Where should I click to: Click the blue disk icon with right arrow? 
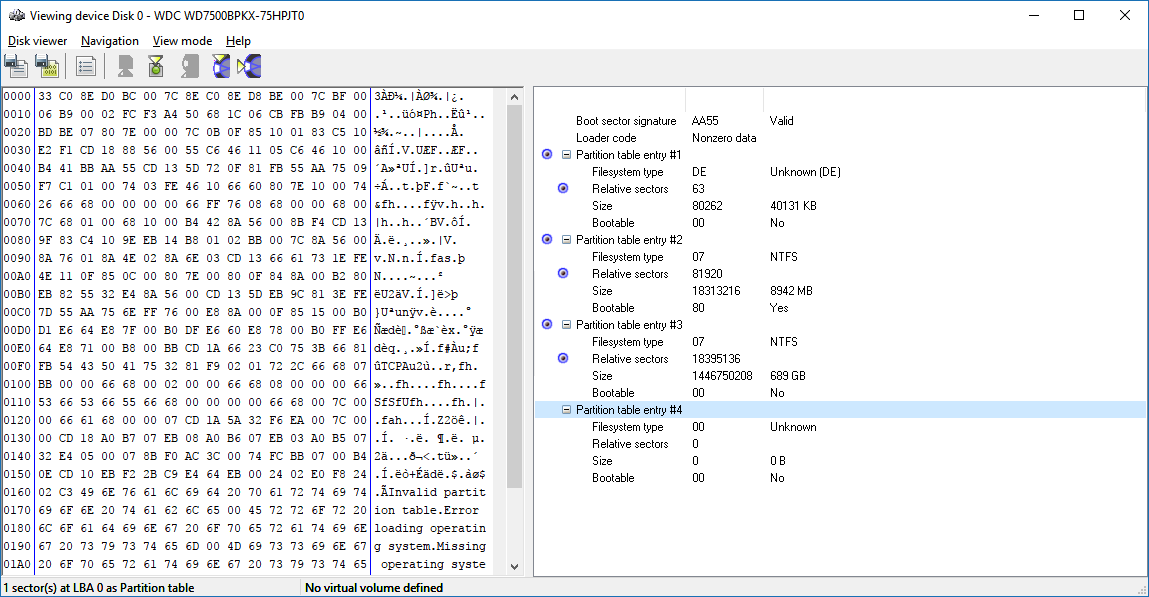249,66
